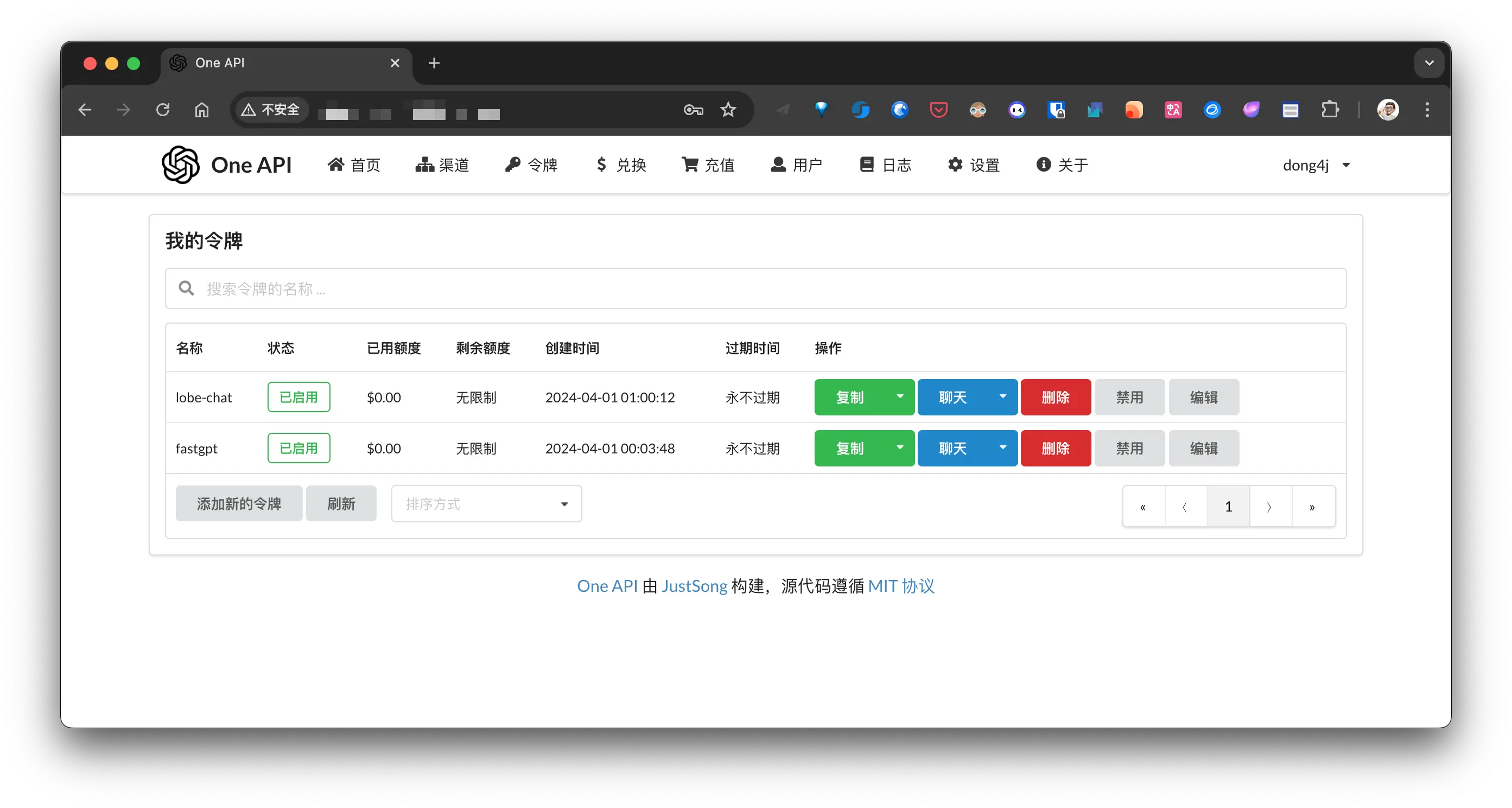Click the search magnifier icon in token search
This screenshot has width=1512, height=808.
click(x=187, y=288)
